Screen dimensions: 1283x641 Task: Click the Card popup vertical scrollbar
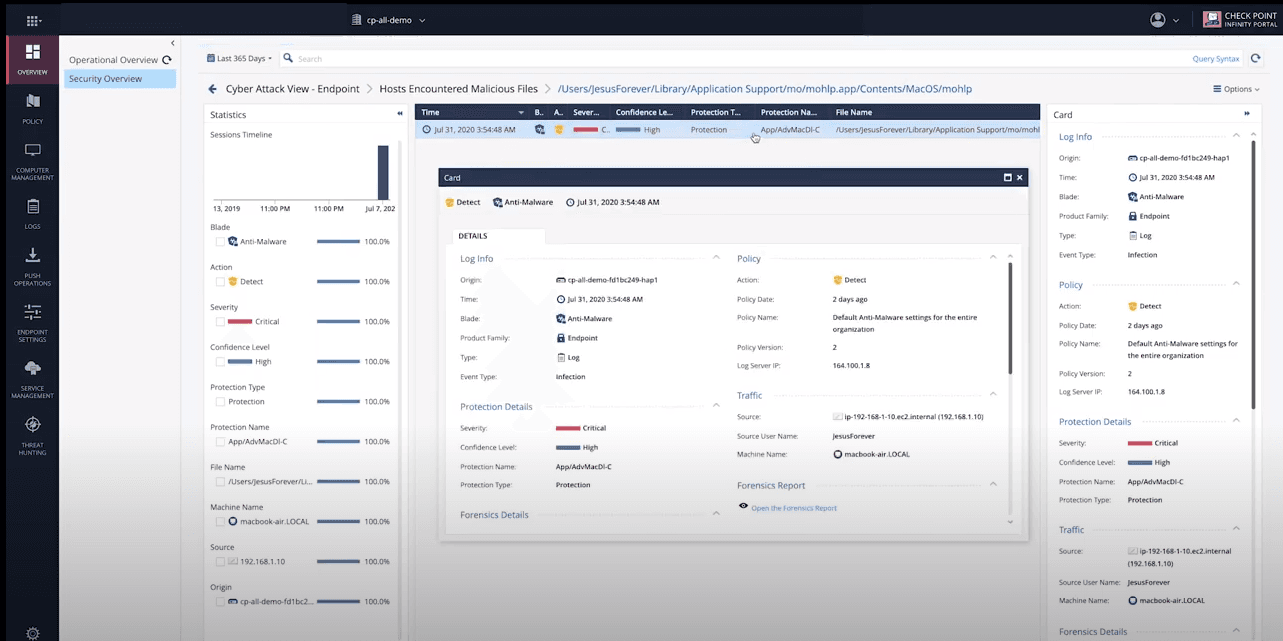(x=1010, y=318)
